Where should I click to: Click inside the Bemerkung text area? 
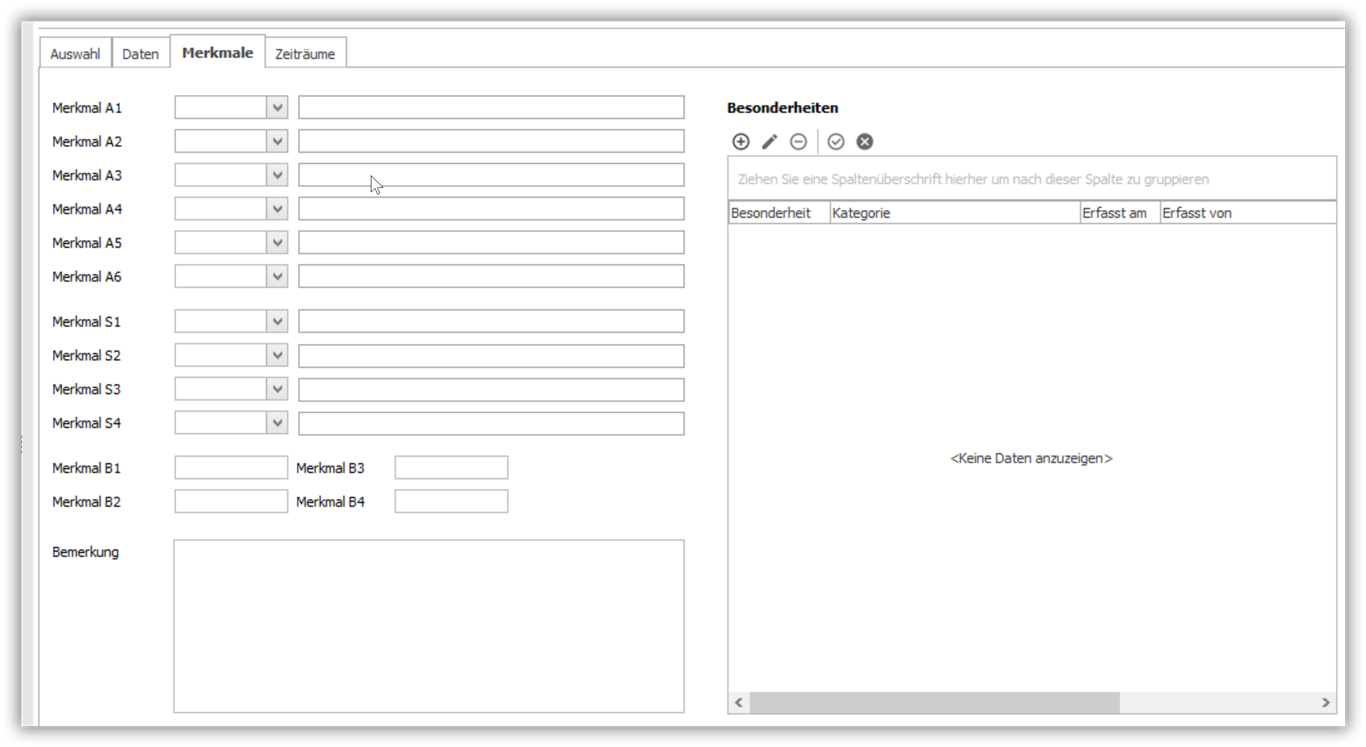coord(429,626)
